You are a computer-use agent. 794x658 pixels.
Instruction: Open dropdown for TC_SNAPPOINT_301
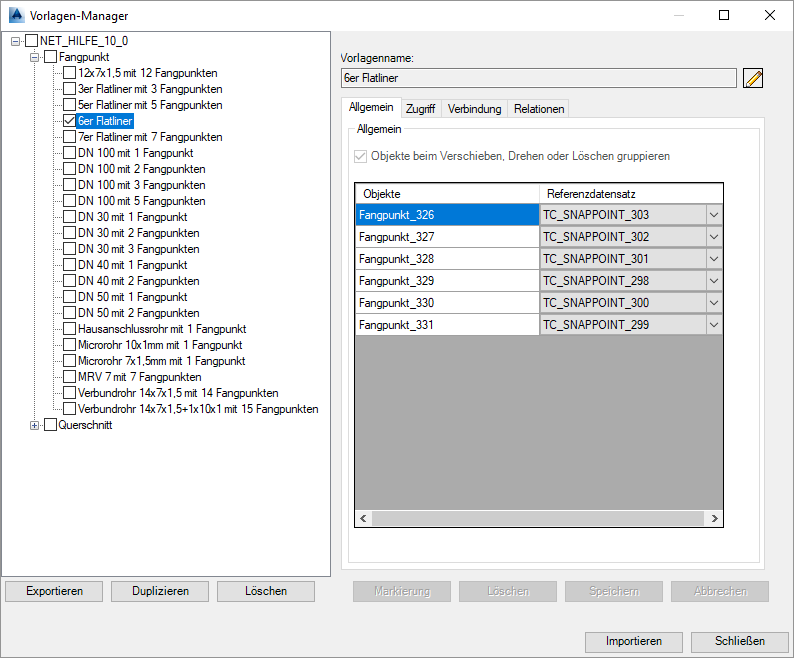(x=714, y=259)
